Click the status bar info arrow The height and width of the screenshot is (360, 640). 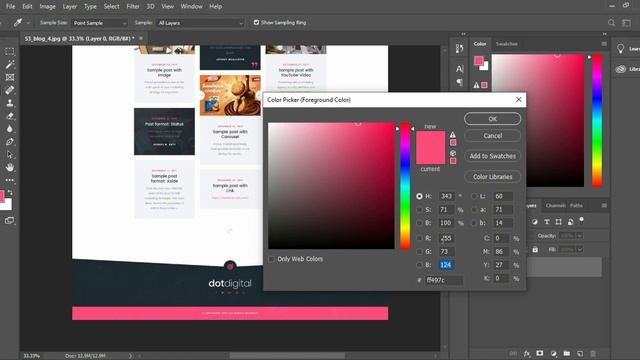coord(130,356)
